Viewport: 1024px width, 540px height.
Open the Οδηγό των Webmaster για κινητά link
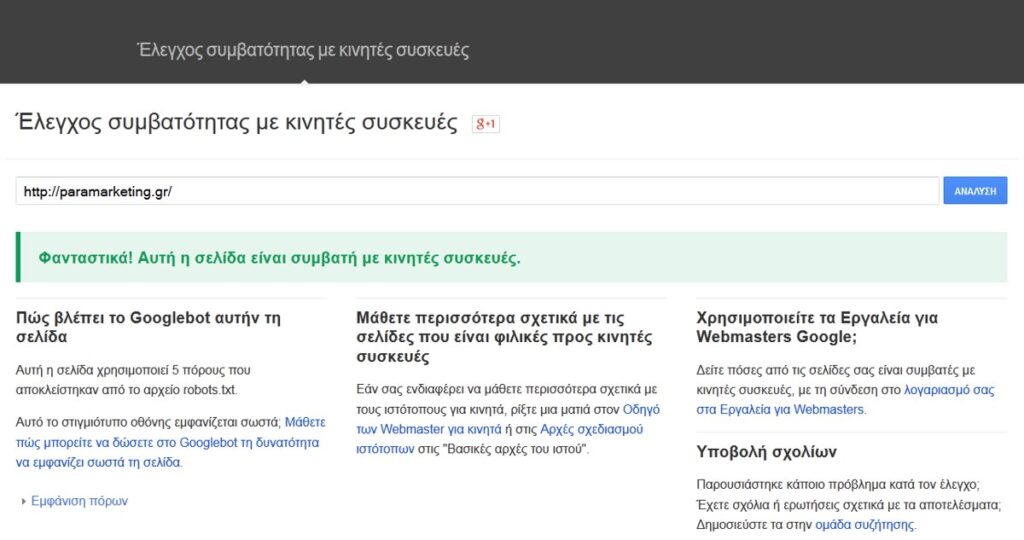click(508, 419)
